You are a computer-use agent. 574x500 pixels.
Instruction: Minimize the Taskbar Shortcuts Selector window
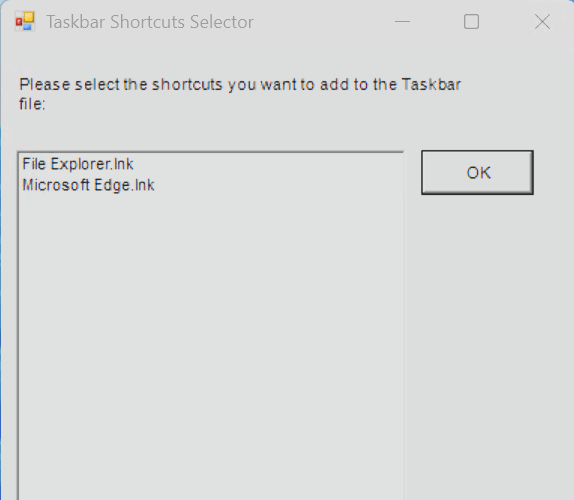[x=402, y=22]
